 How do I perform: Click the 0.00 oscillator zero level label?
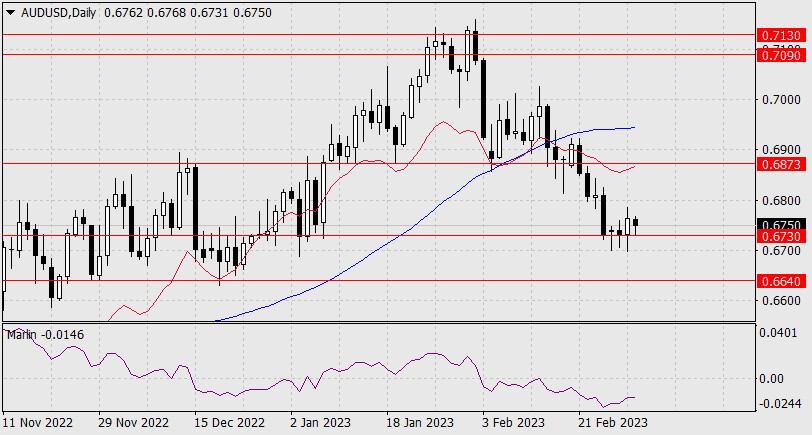[771, 379]
